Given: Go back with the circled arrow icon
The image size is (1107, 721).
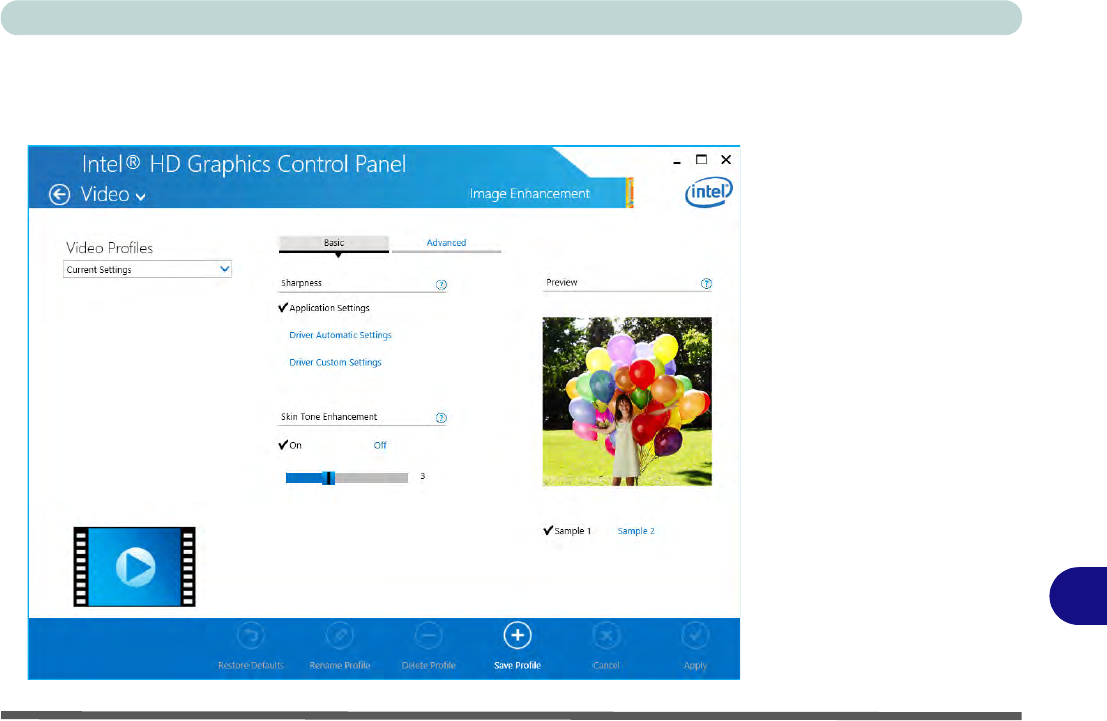Looking at the screenshot, I should tap(59, 194).
